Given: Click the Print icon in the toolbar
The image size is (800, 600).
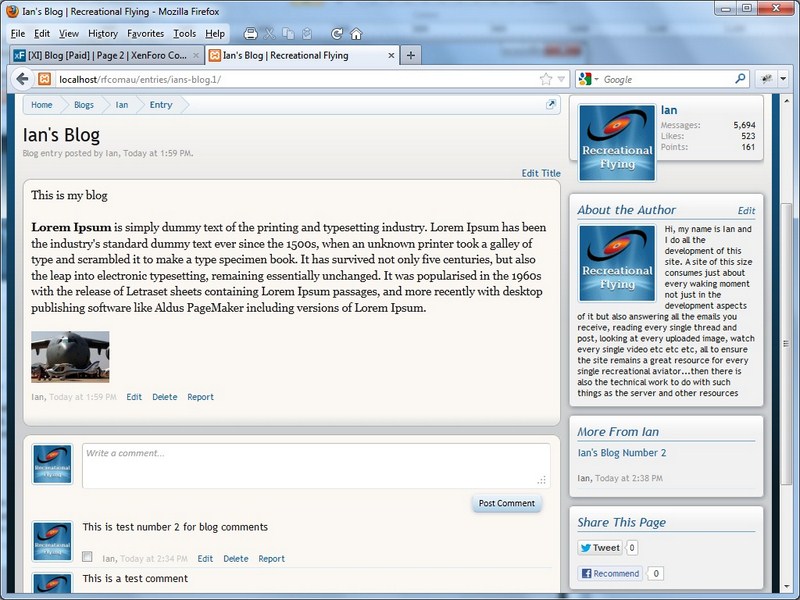Looking at the screenshot, I should click(251, 34).
